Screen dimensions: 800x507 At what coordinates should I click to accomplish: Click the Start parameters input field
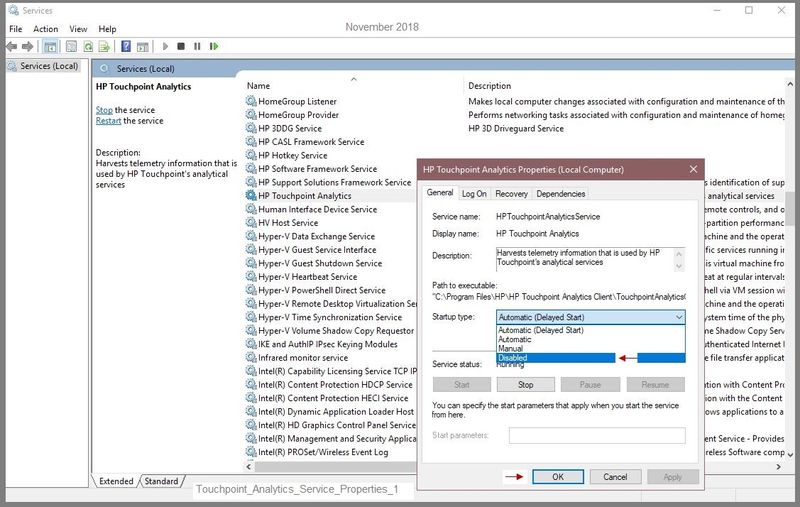(x=597, y=436)
